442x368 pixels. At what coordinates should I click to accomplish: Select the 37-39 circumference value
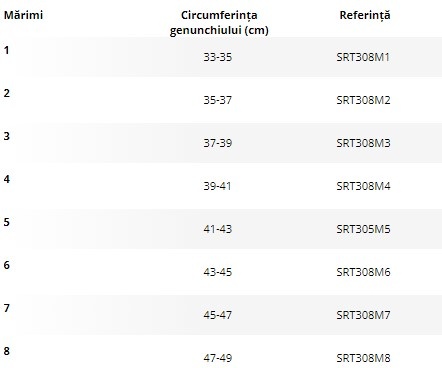tap(218, 143)
